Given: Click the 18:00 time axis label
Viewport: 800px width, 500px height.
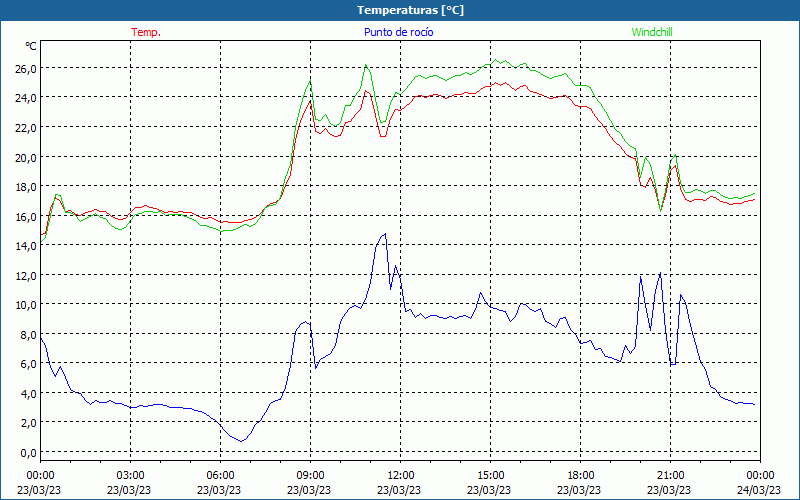Looking at the screenshot, I should 581,476.
